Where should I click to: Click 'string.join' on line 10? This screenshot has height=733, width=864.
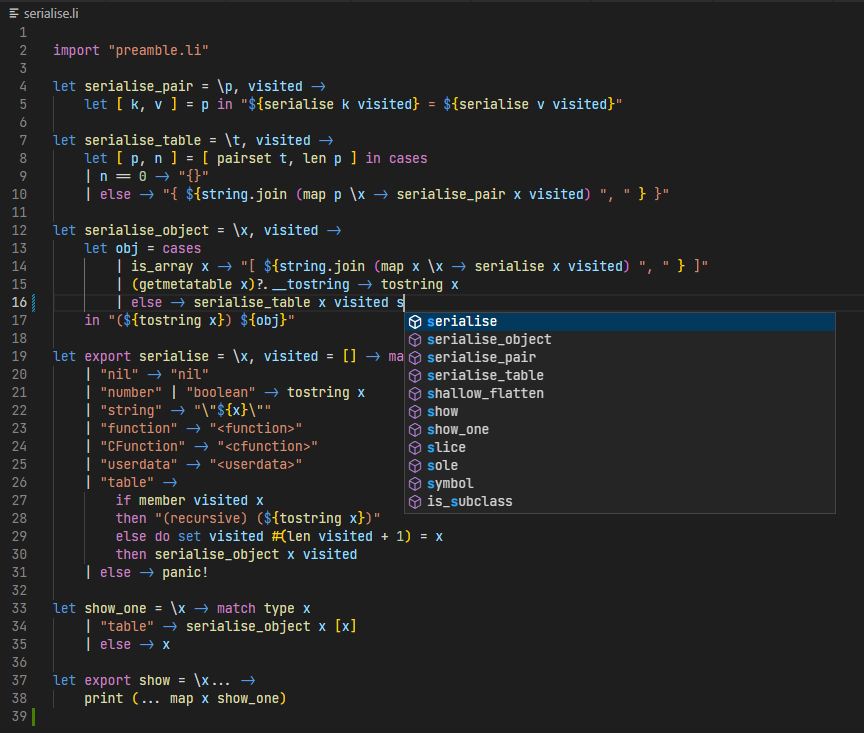click(244, 195)
